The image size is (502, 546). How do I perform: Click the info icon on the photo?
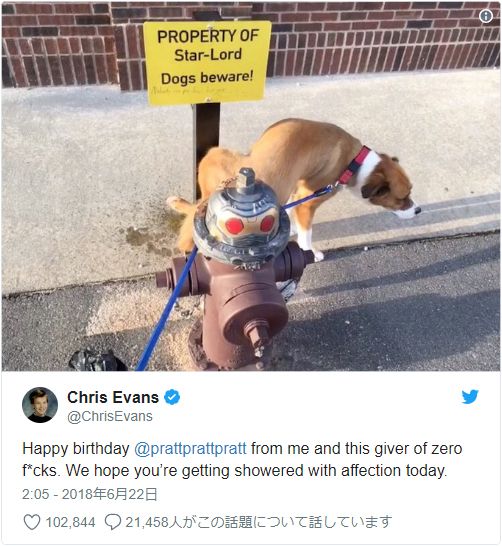point(486,16)
